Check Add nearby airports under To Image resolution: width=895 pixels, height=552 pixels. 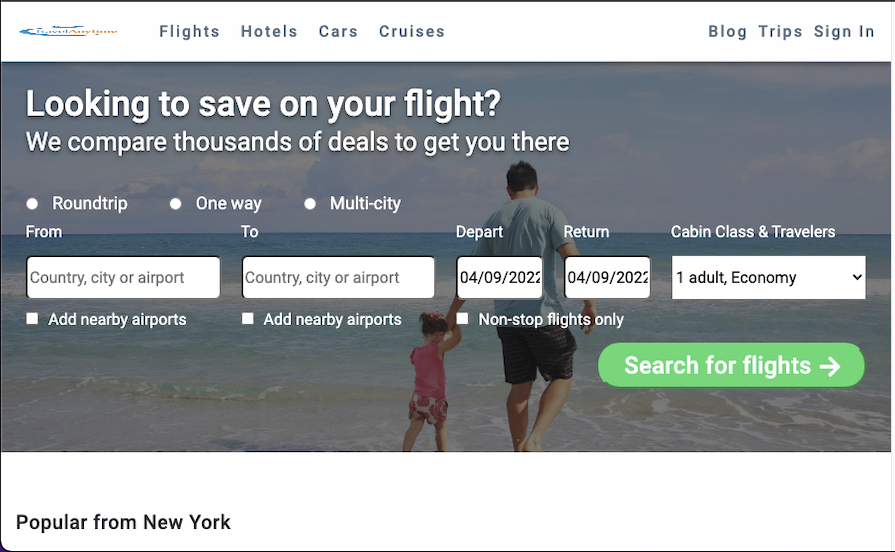(247, 319)
